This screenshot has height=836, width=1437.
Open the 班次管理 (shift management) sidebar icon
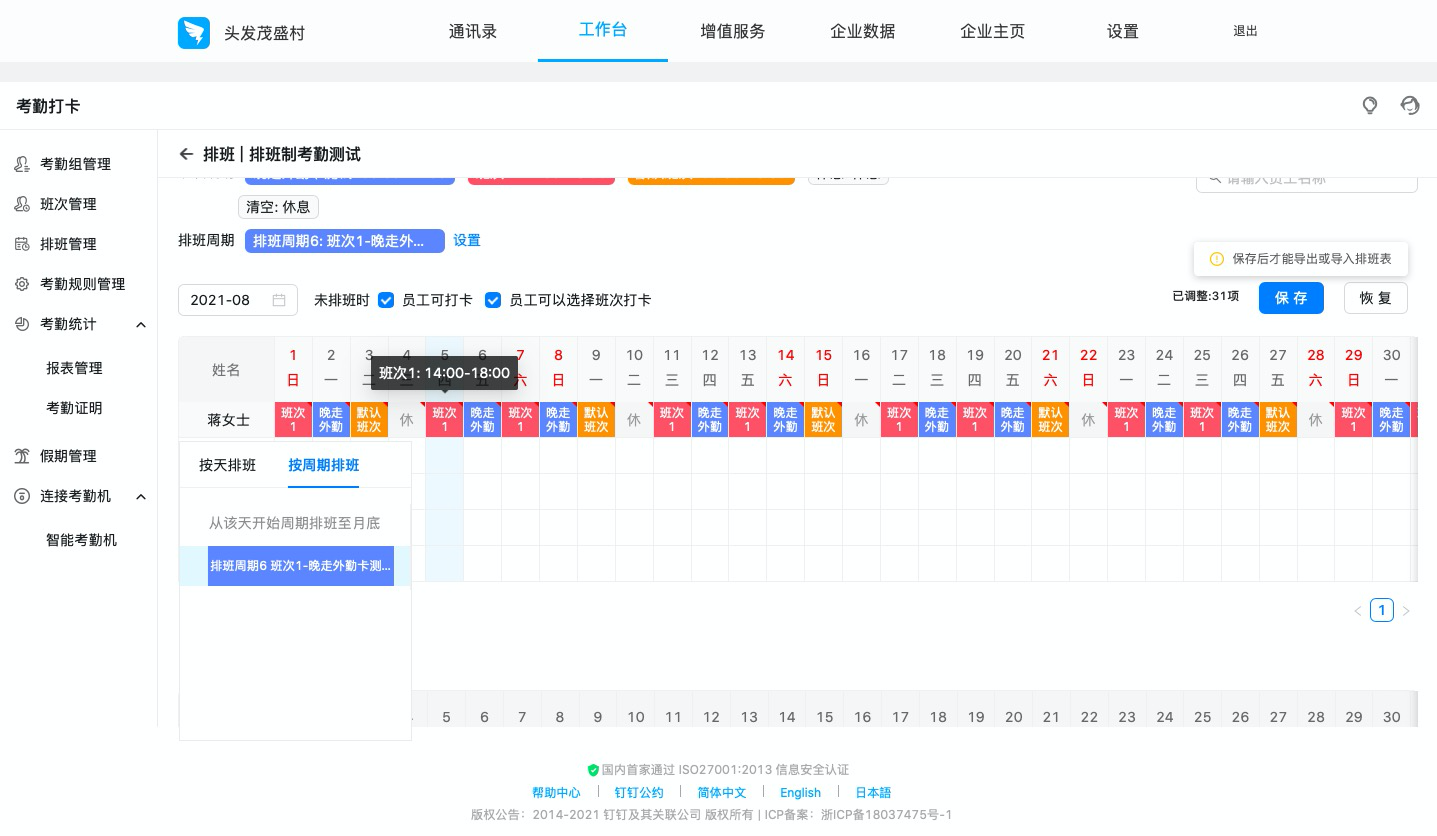22,204
